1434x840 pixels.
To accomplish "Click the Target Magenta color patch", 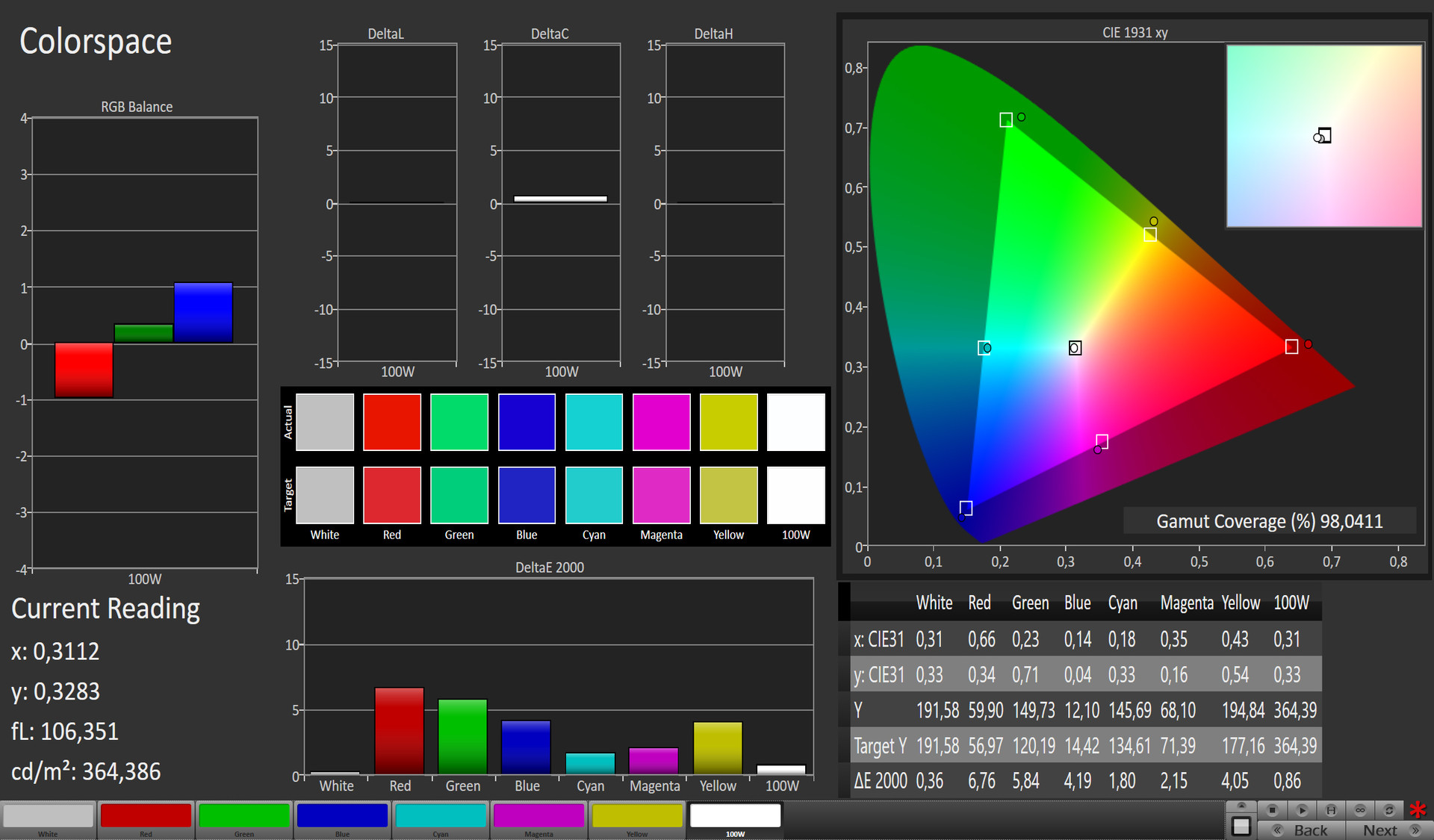I will [661, 495].
